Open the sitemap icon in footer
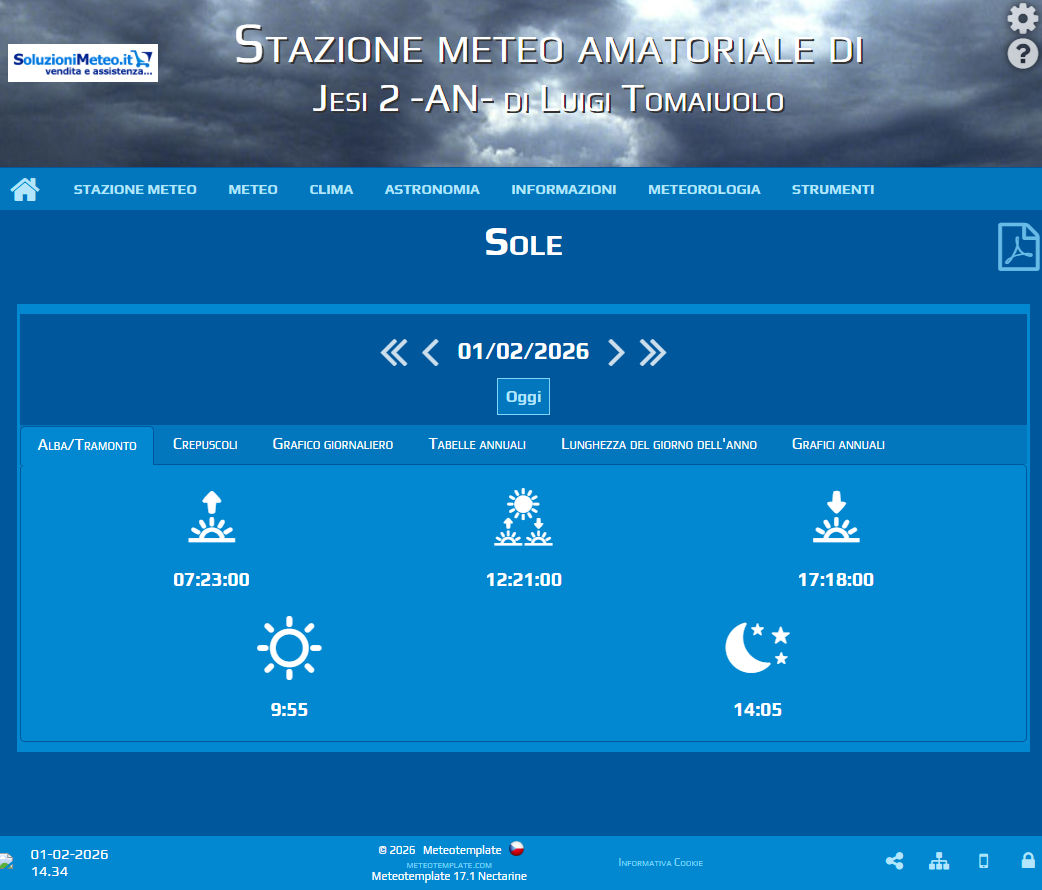Image resolution: width=1042 pixels, height=890 pixels. (939, 861)
